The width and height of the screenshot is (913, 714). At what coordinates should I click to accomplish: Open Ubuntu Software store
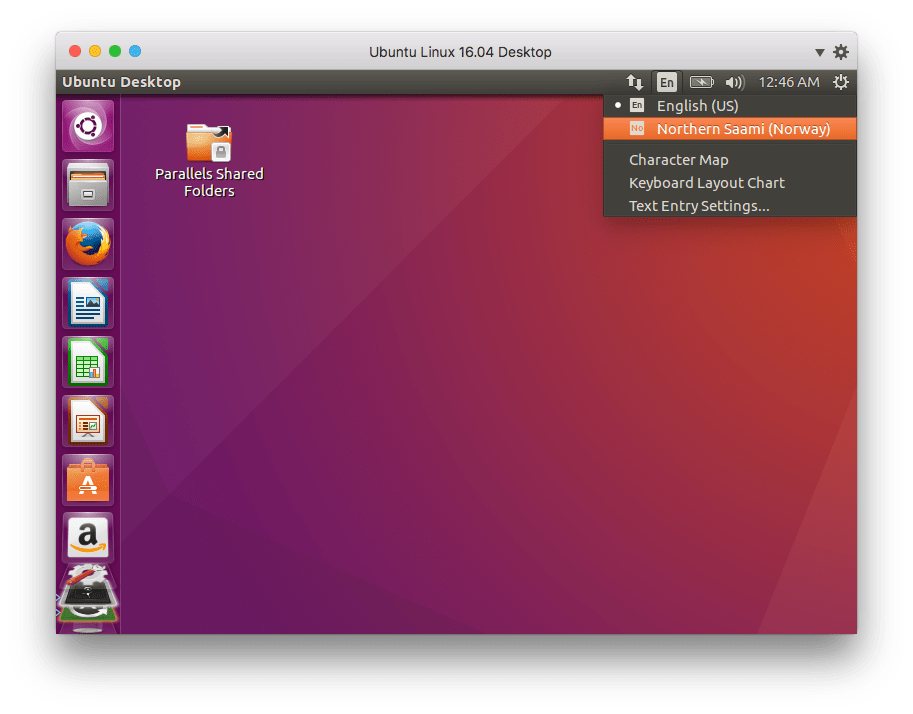[x=87, y=479]
